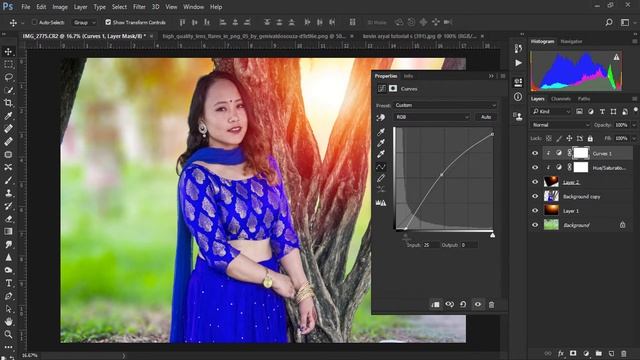Choose the edit points curve mode icon

click(381, 167)
